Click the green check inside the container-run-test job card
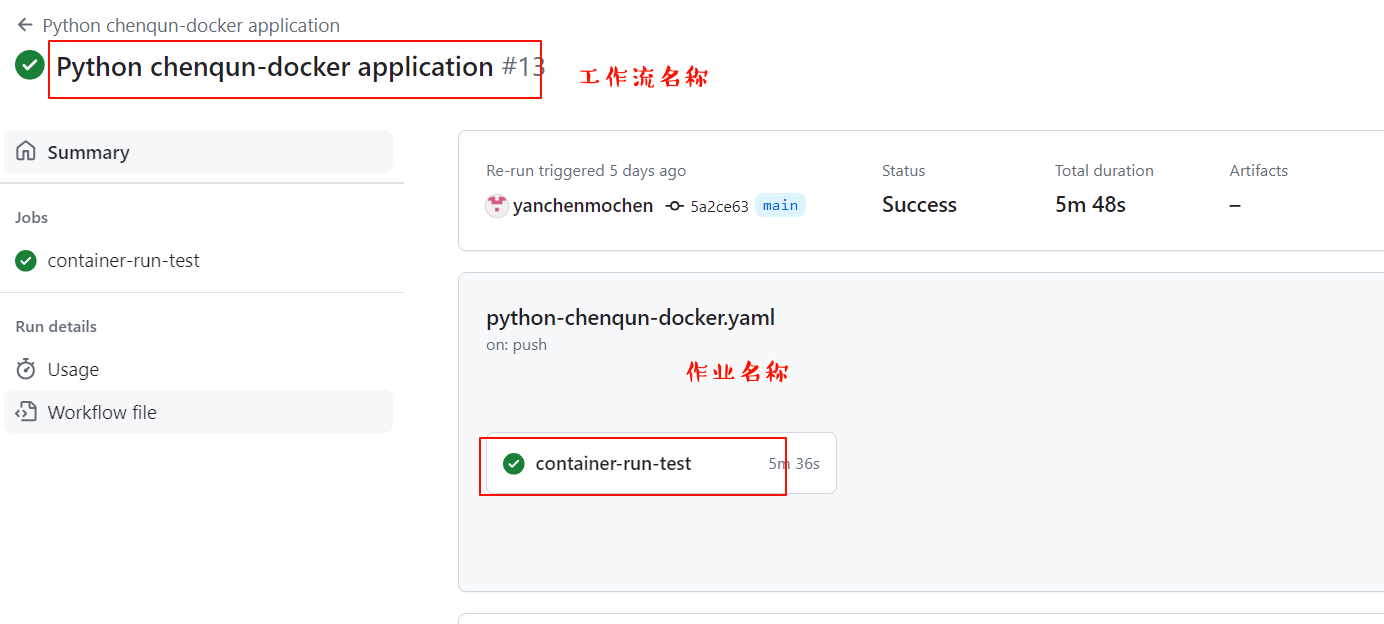1384x624 pixels. pyautogui.click(x=514, y=464)
